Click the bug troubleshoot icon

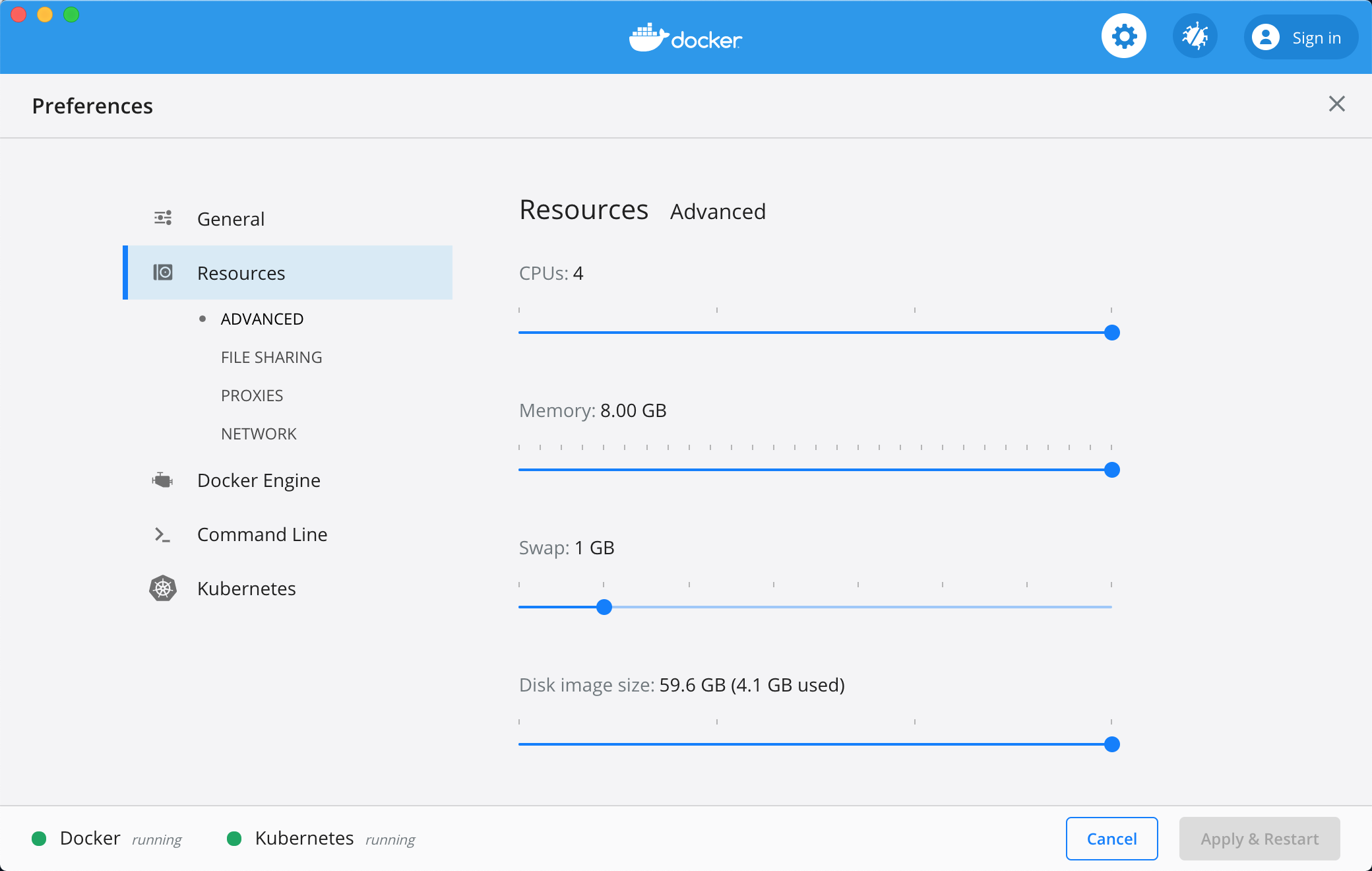(x=1195, y=36)
